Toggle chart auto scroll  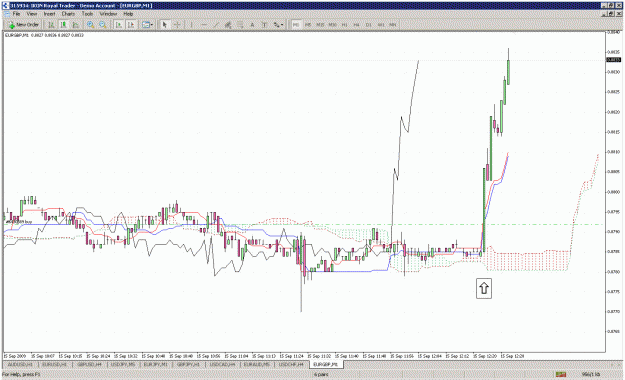click(x=119, y=25)
